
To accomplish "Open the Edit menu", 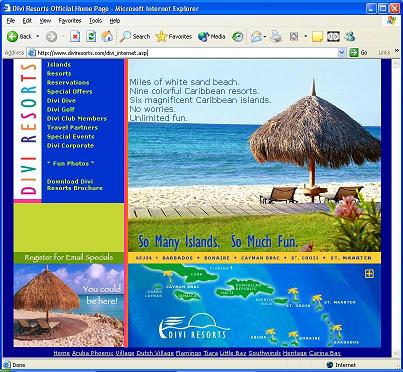I will pyautogui.click(x=27, y=21).
